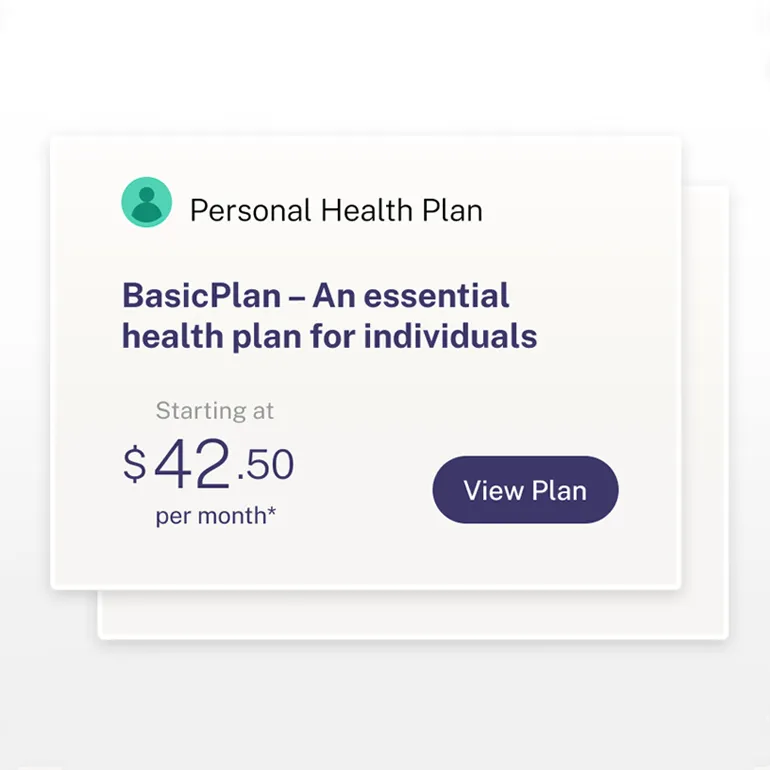The image size is (770, 770).
Task: Click the back card's visible bottom strip
Action: (410, 614)
